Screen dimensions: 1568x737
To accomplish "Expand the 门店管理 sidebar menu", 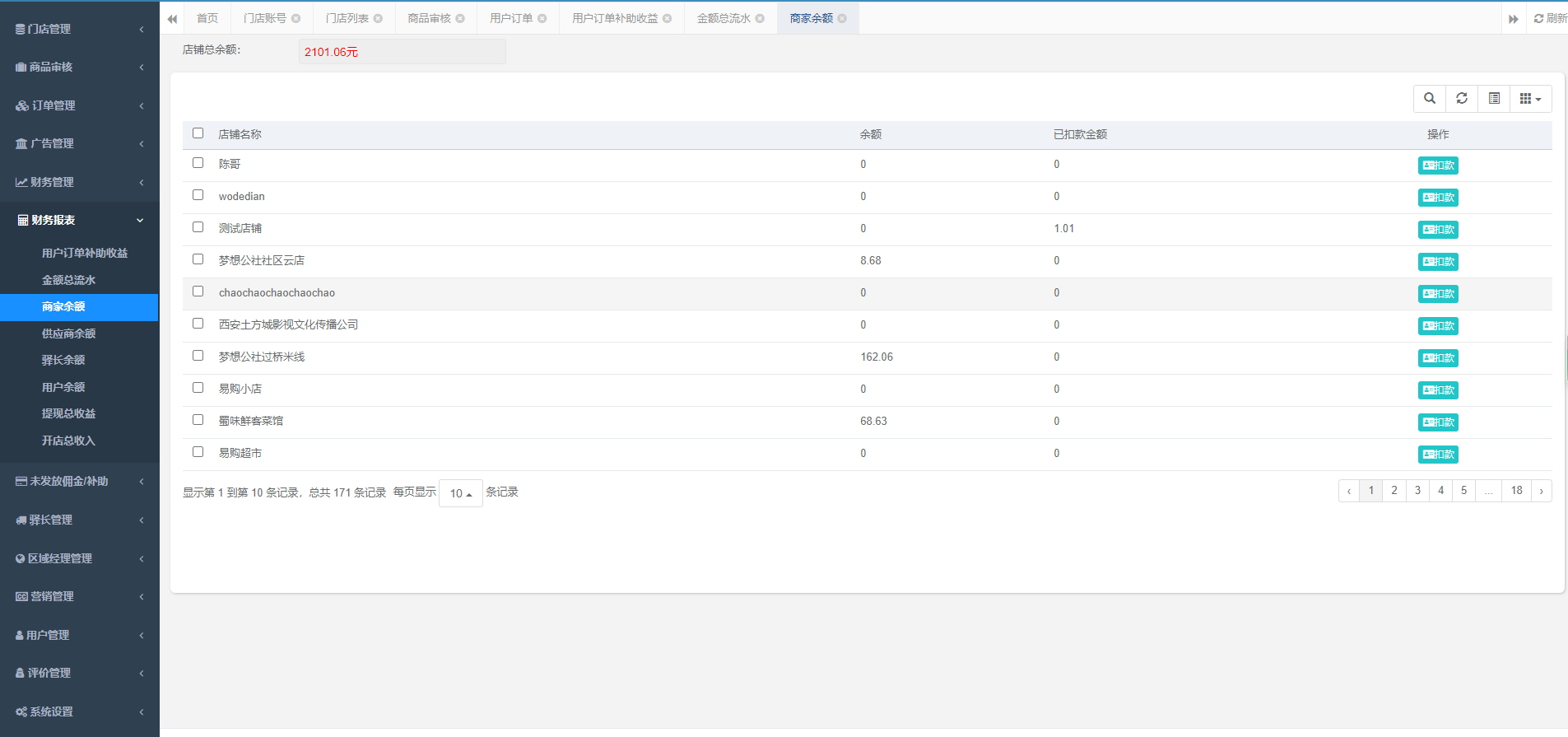I will 79,29.
